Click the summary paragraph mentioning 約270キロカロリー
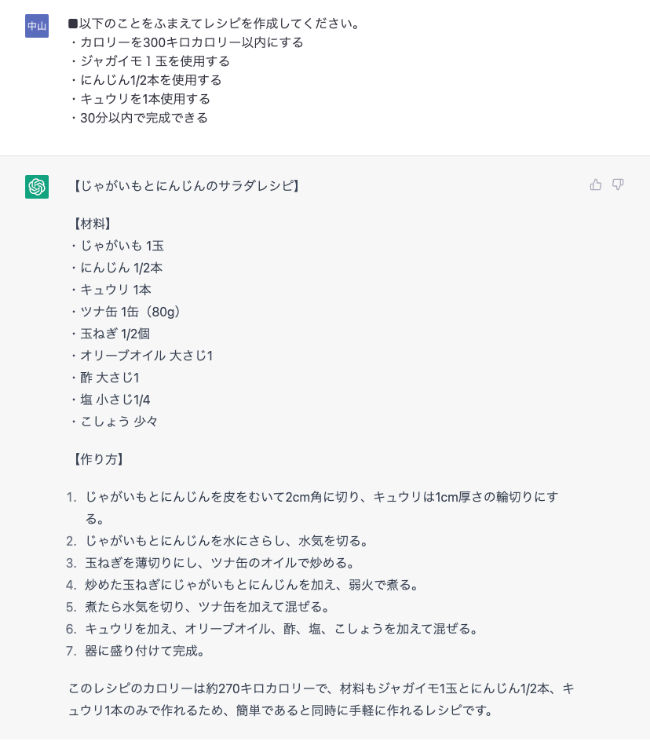This screenshot has width=650, height=740. click(x=321, y=699)
